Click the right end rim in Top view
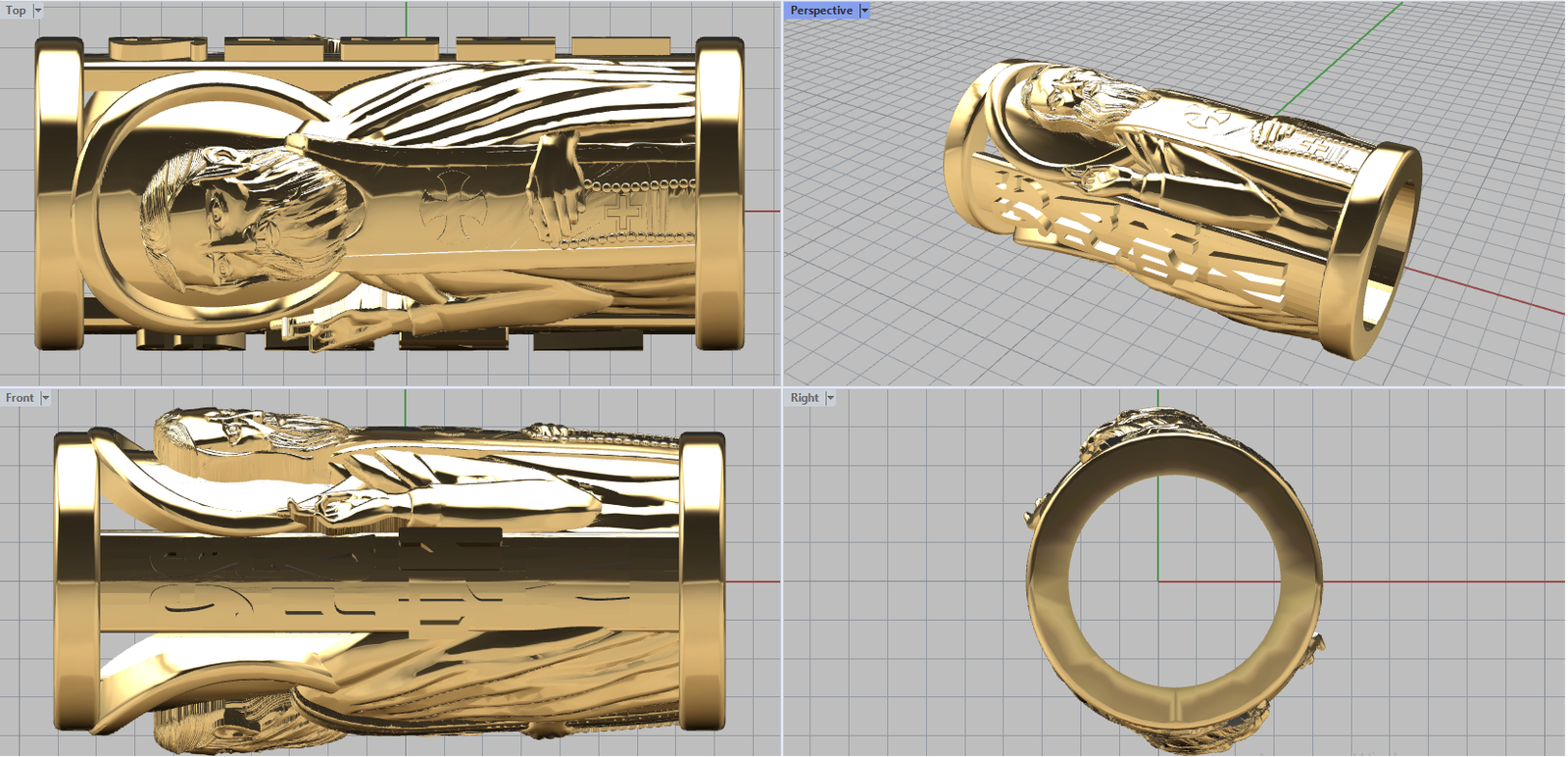Viewport: 1568px width, 757px height. [719, 194]
